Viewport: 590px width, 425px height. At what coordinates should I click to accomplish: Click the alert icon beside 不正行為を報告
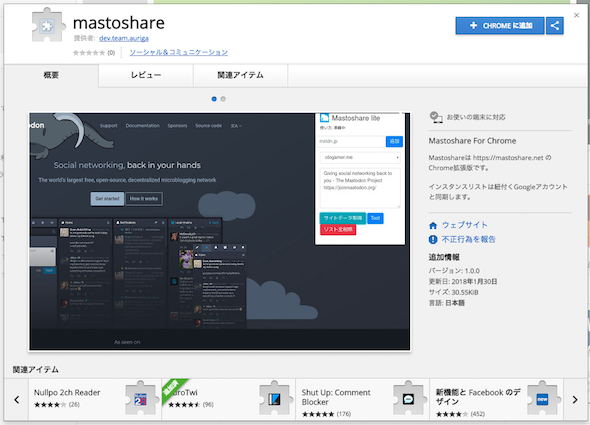click(433, 239)
